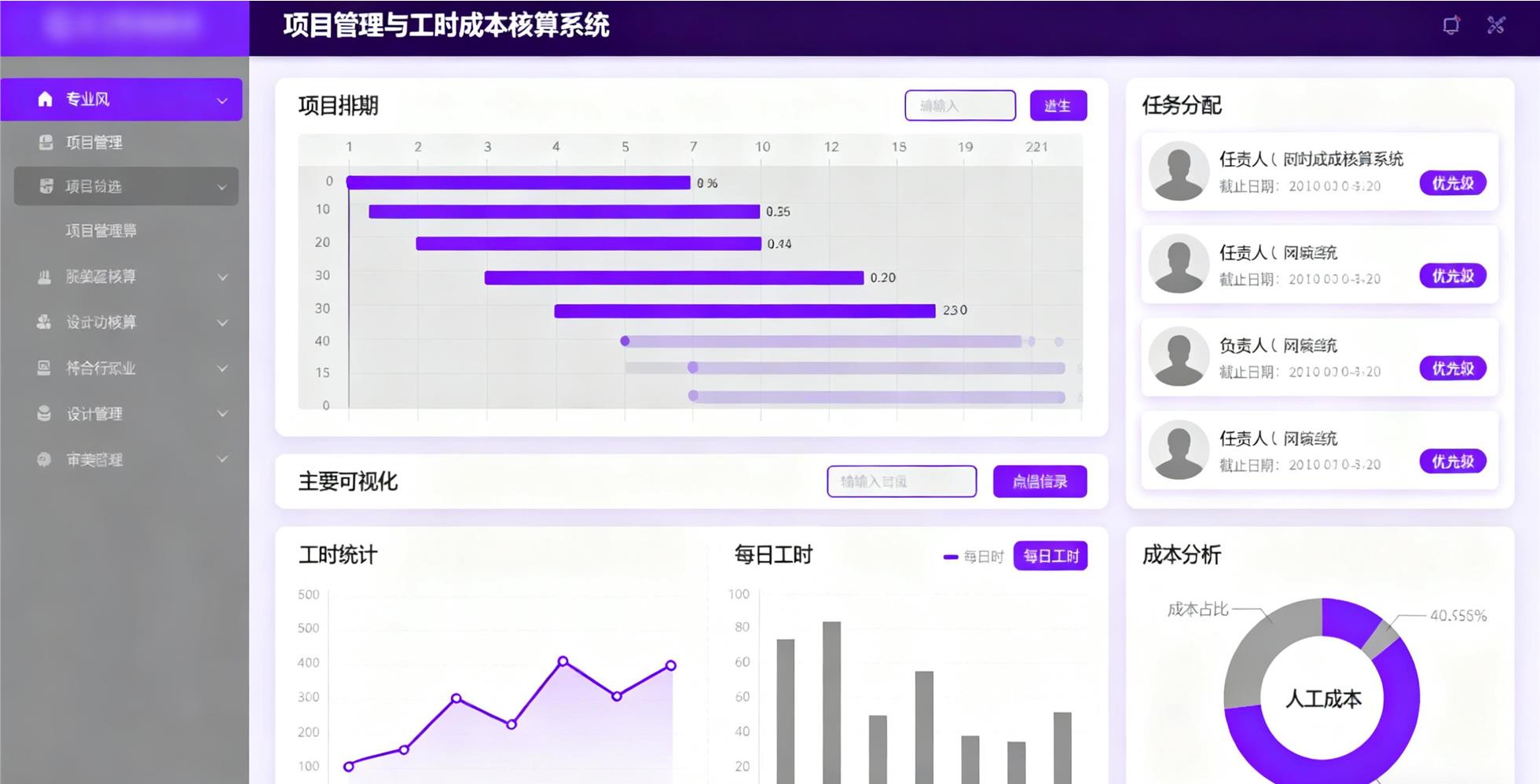This screenshot has width=1540, height=784.
Task: Open the 项目管理器 submenu item
Action: tap(101, 230)
